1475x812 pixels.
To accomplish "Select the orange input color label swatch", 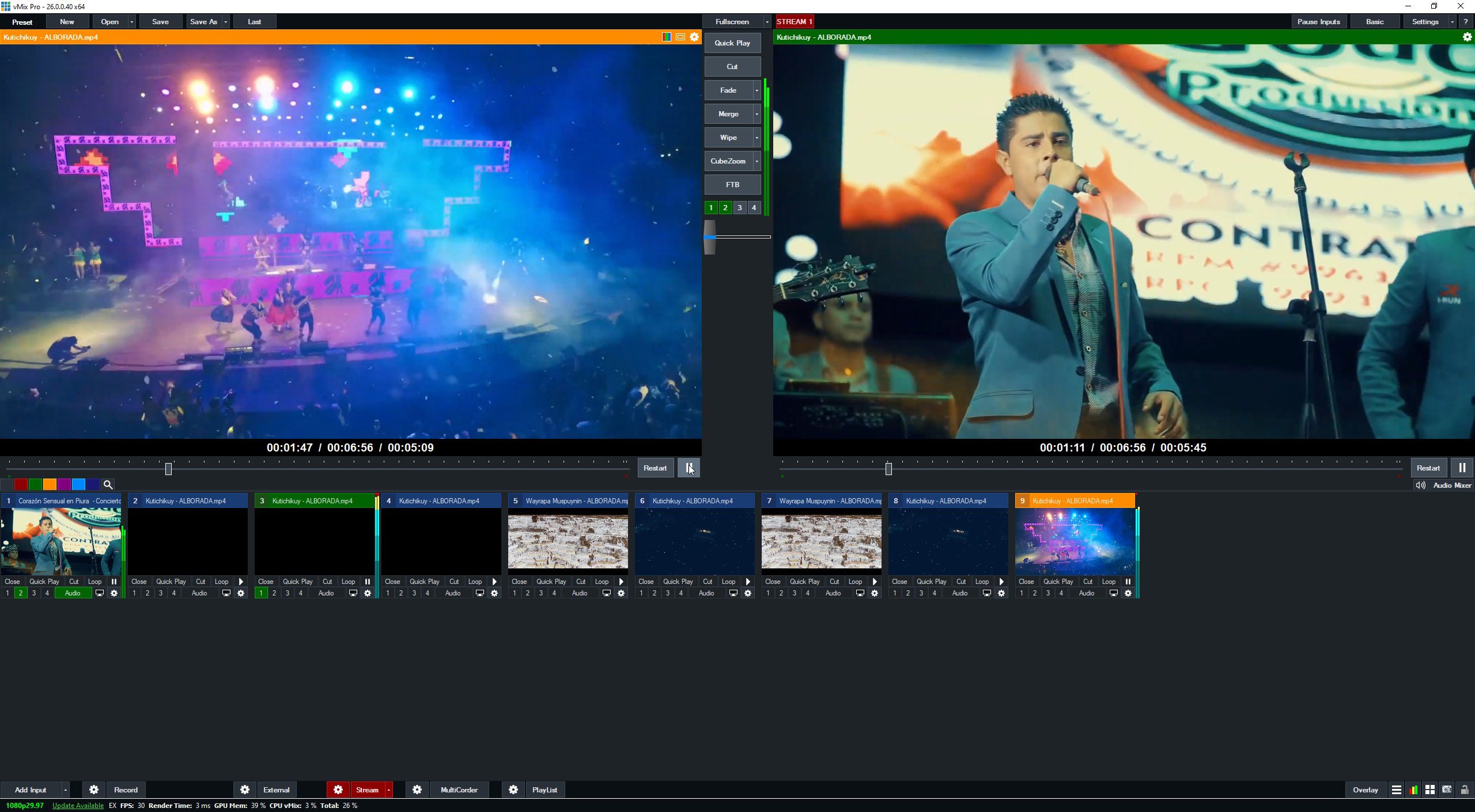I will coord(50,484).
